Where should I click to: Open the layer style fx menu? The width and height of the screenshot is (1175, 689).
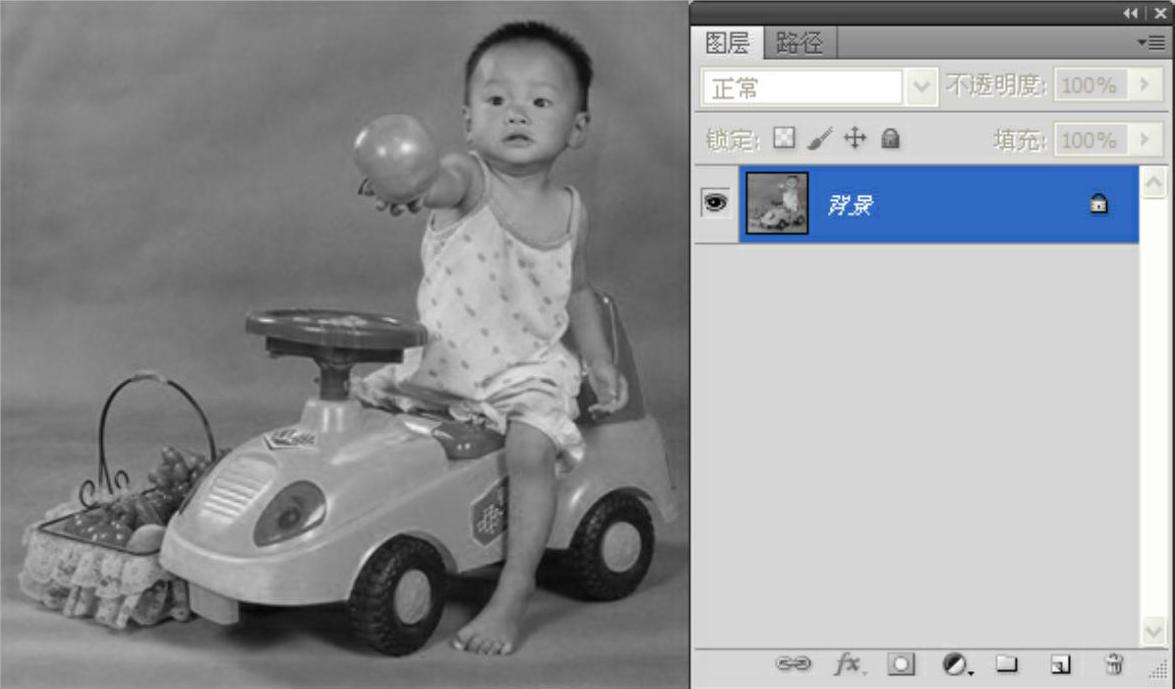tap(848, 664)
